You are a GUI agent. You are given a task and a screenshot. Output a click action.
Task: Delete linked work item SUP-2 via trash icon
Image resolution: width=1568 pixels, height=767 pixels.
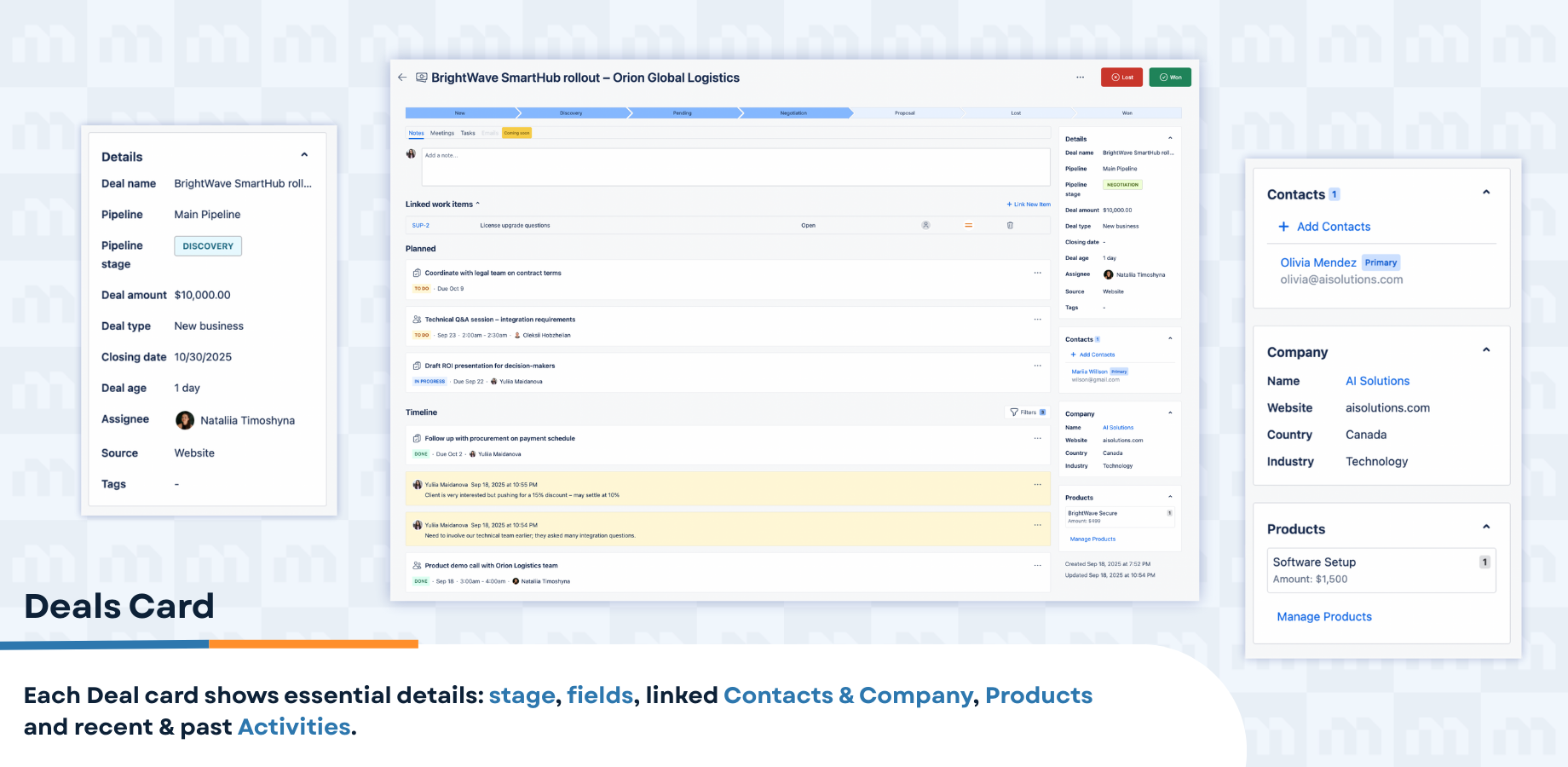(1010, 226)
